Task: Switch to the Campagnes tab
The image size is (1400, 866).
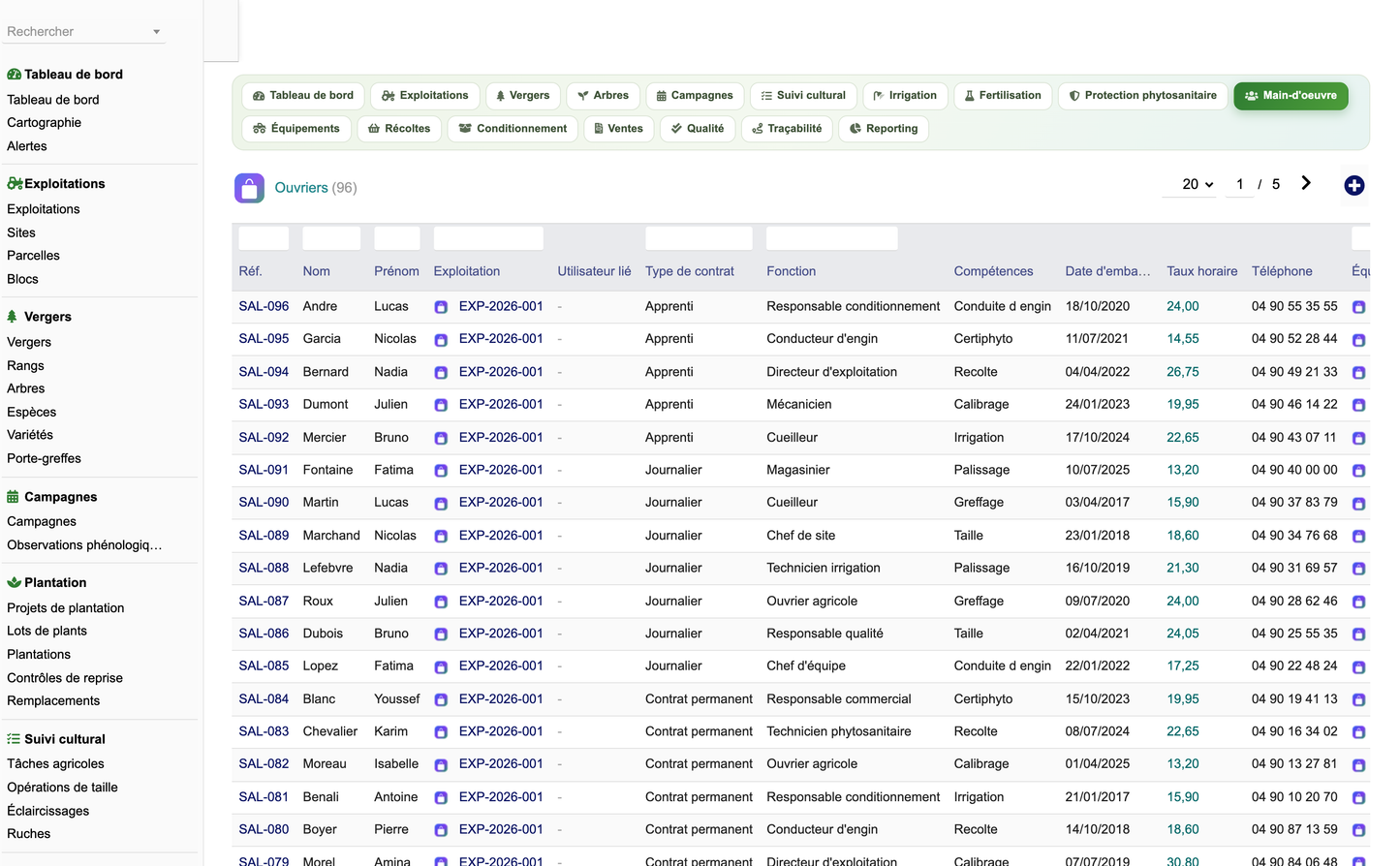Action: pyautogui.click(x=695, y=96)
